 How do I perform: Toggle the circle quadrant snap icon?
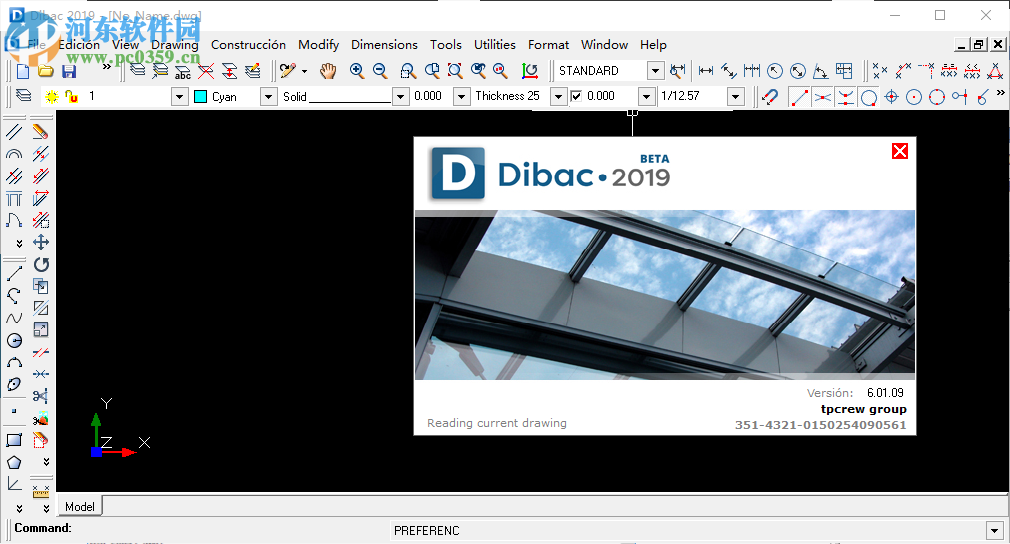tap(937, 97)
